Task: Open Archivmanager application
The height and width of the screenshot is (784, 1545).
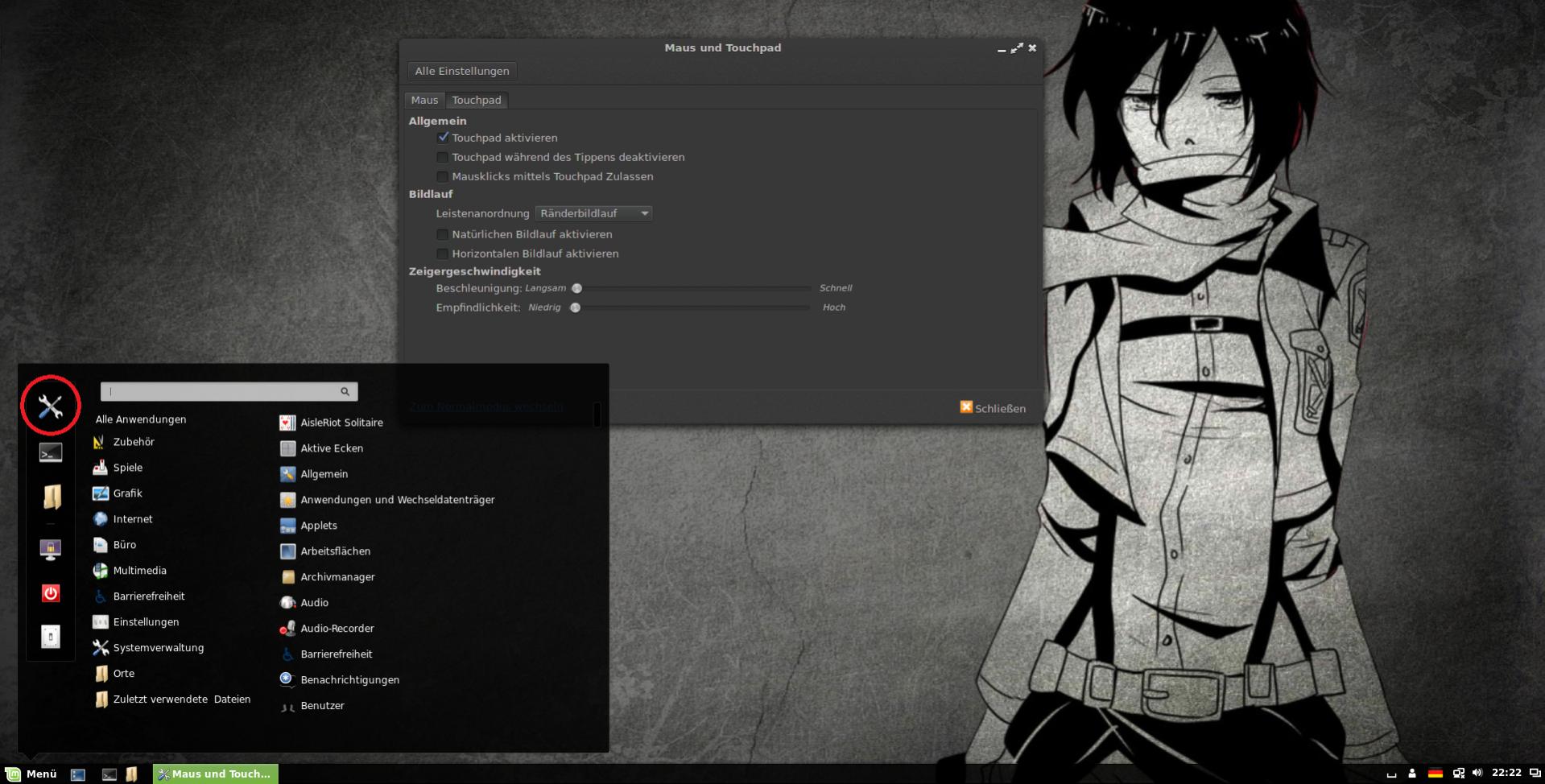Action: tap(327, 577)
